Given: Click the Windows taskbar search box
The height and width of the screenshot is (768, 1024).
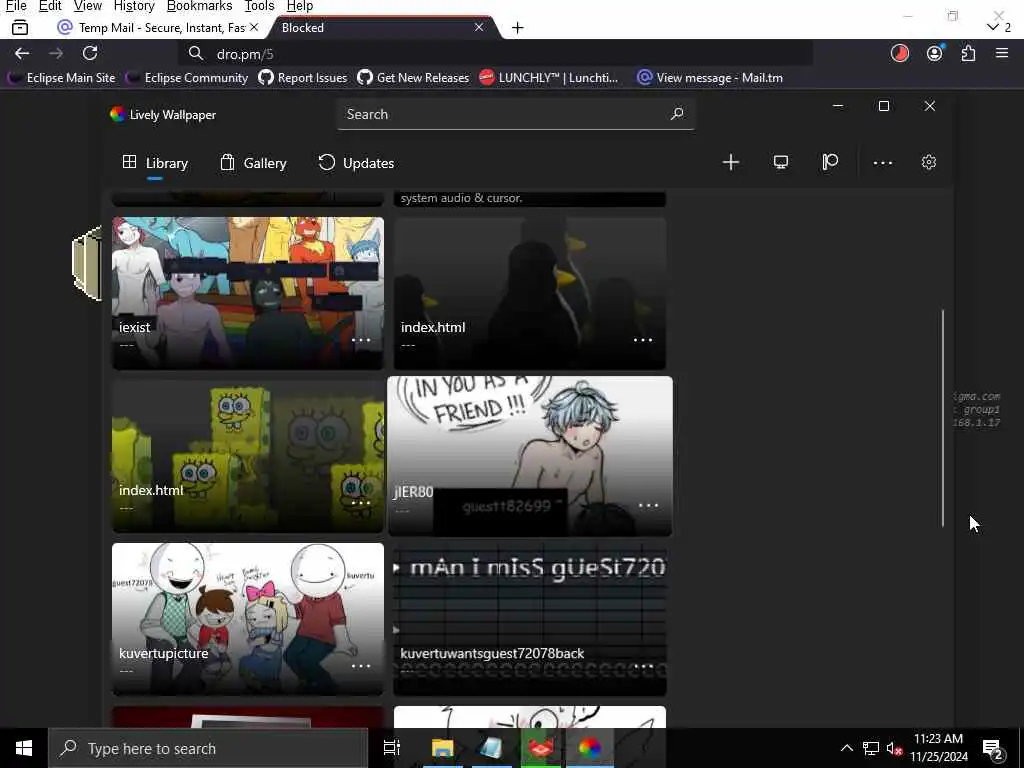Looking at the screenshot, I should [208, 748].
